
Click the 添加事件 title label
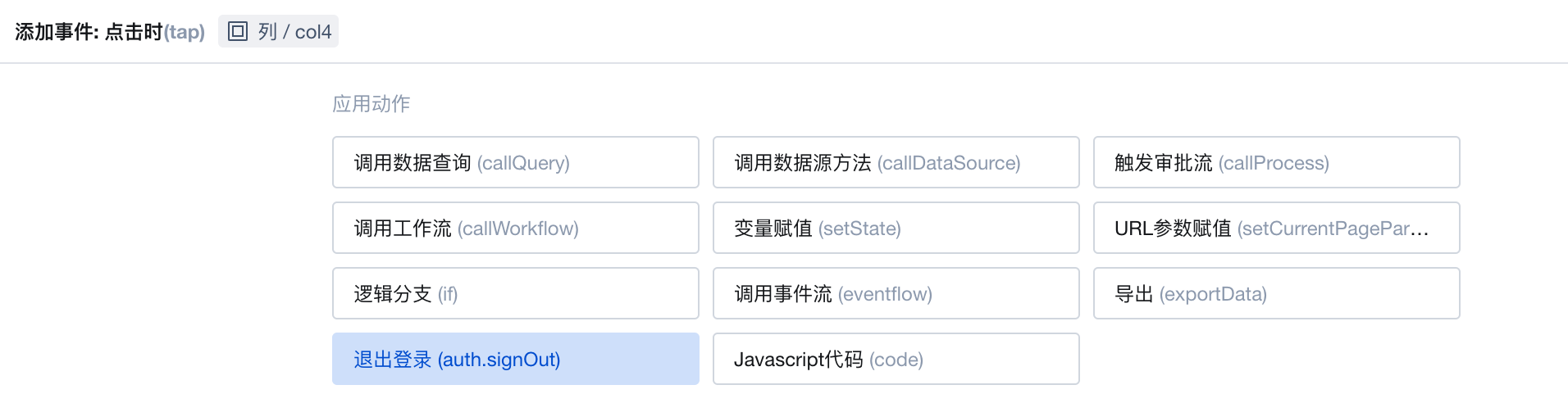[x=54, y=32]
